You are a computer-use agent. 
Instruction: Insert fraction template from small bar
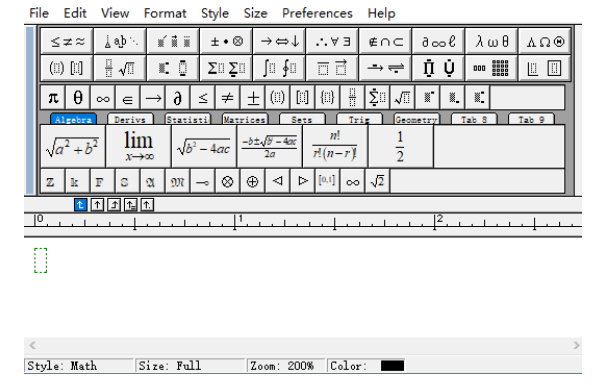click(352, 98)
